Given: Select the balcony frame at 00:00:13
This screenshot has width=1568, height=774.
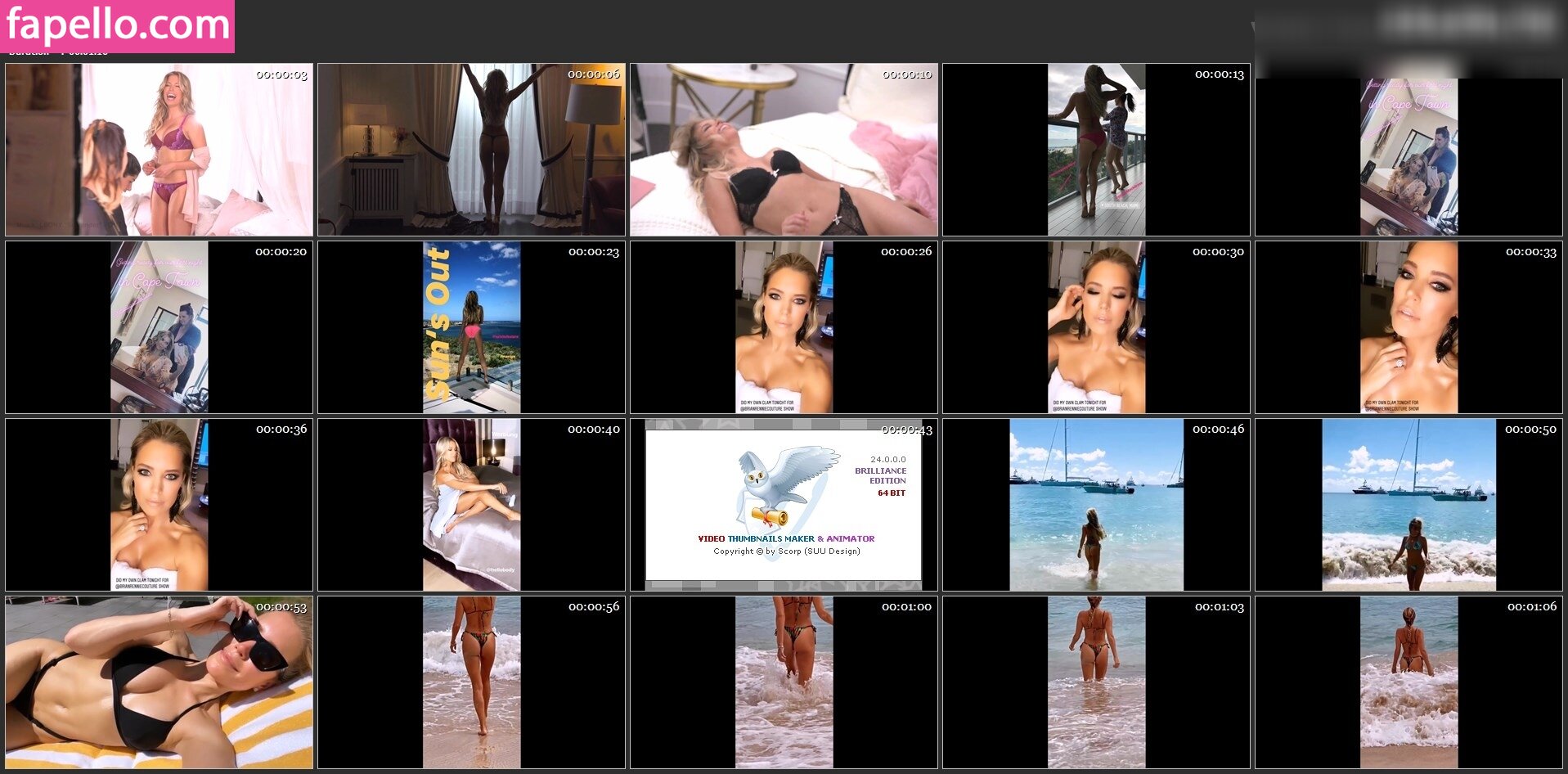Looking at the screenshot, I should [x=1096, y=150].
